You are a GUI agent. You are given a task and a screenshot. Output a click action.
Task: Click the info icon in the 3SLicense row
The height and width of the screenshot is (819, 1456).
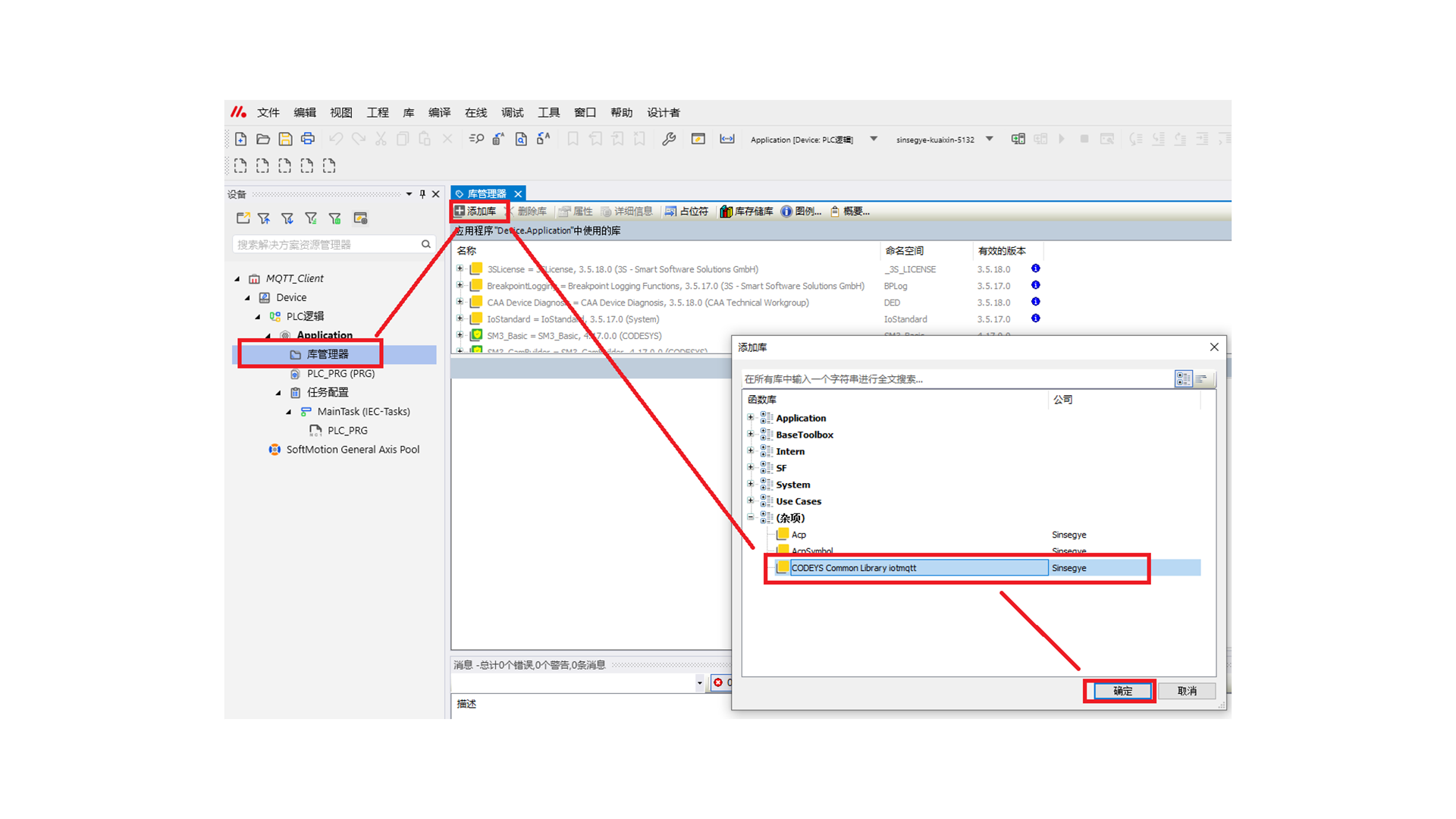click(1035, 268)
